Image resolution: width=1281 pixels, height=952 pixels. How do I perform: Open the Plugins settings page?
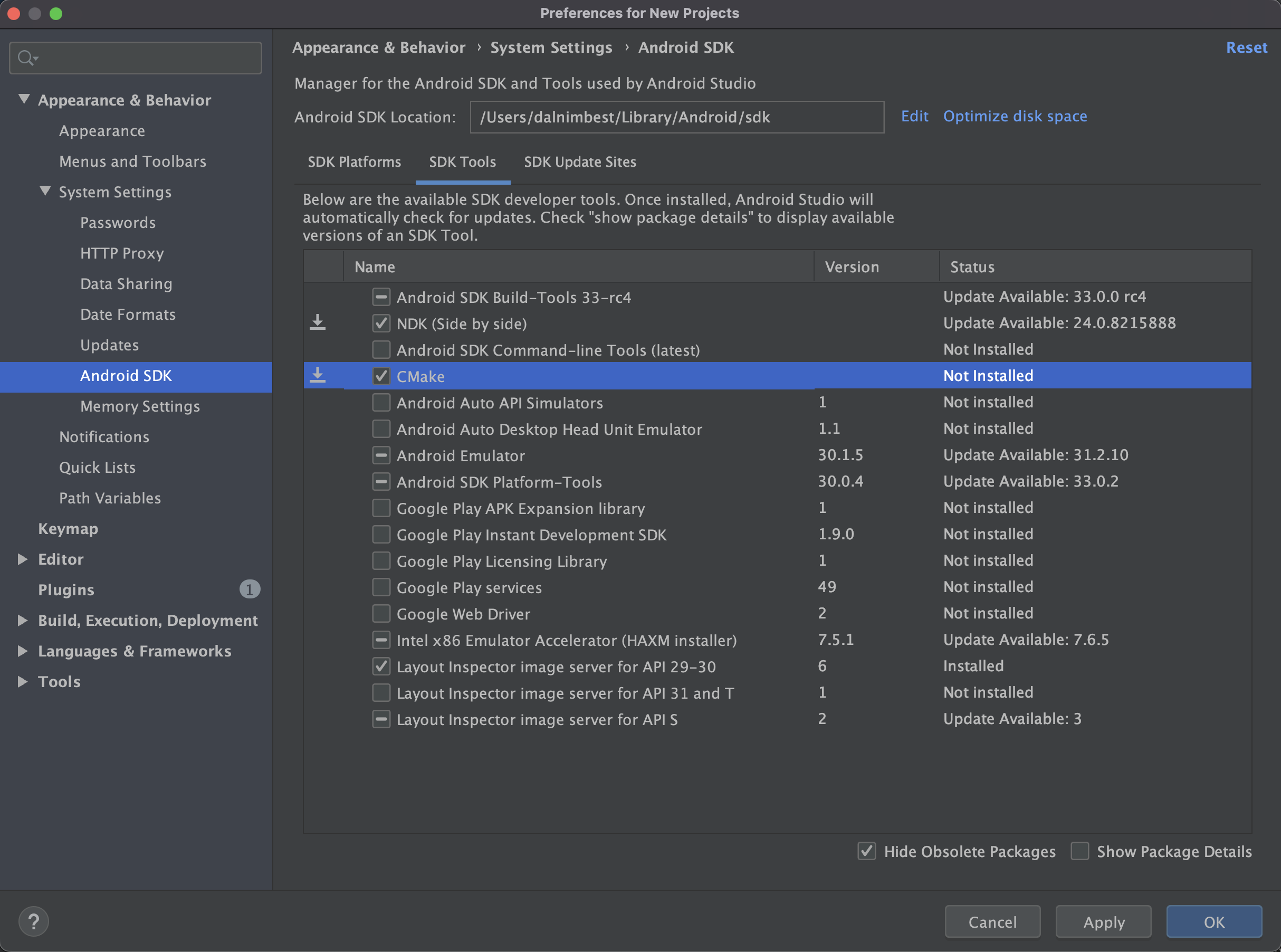[x=65, y=589]
